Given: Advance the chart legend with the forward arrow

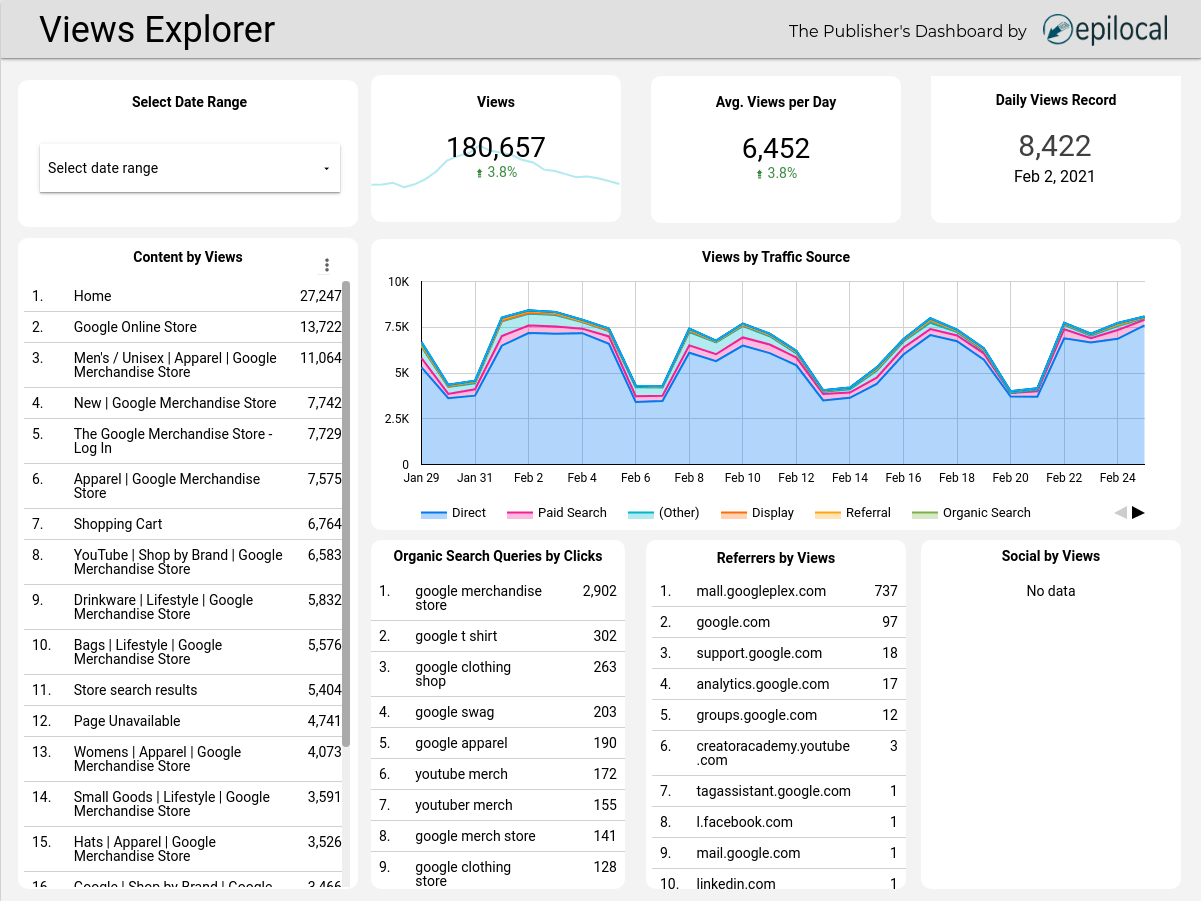Looking at the screenshot, I should pos(1139,512).
